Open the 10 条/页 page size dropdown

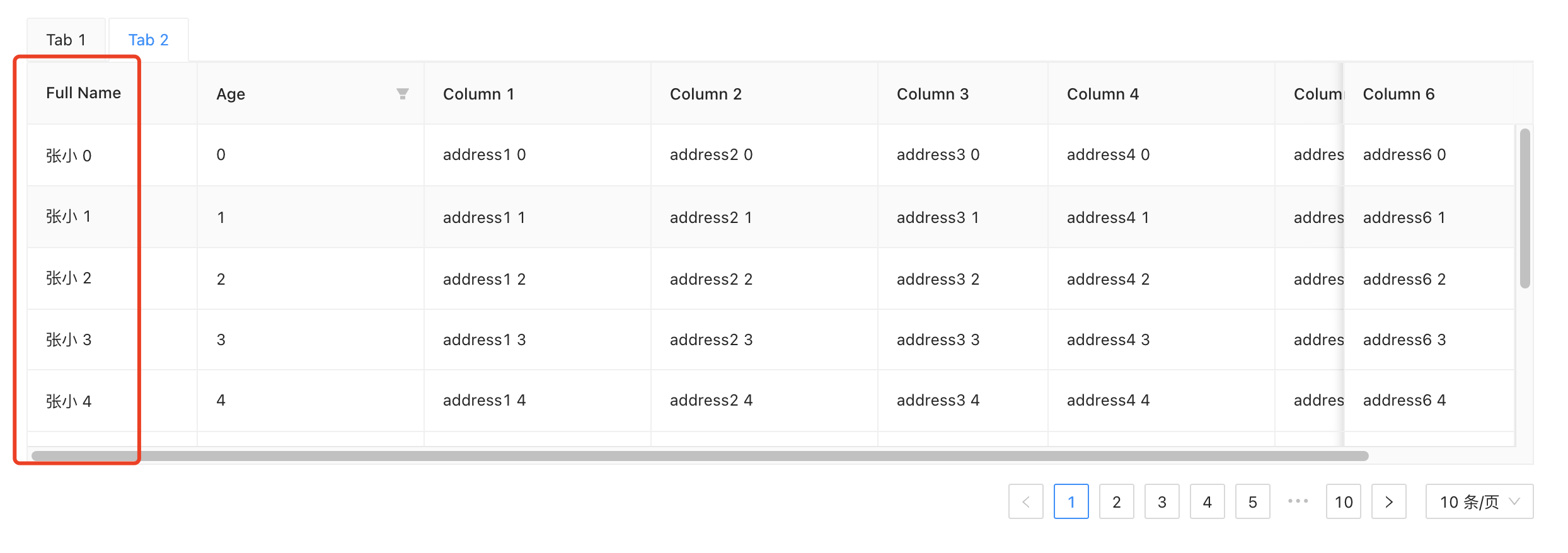coord(1479,501)
